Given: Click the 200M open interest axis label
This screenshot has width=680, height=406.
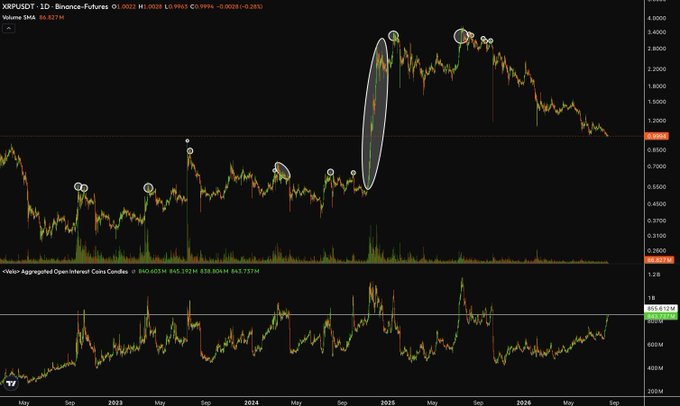Looking at the screenshot, I should pos(655,391).
